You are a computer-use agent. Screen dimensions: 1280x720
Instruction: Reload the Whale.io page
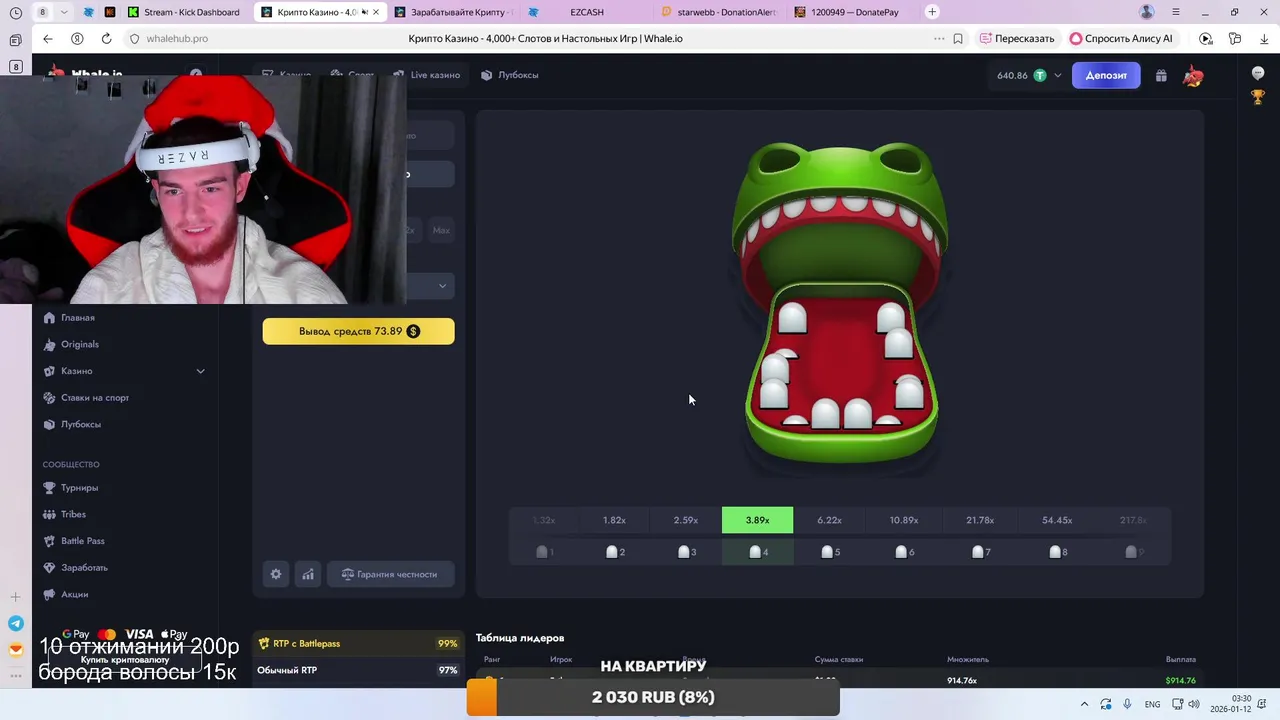(106, 38)
